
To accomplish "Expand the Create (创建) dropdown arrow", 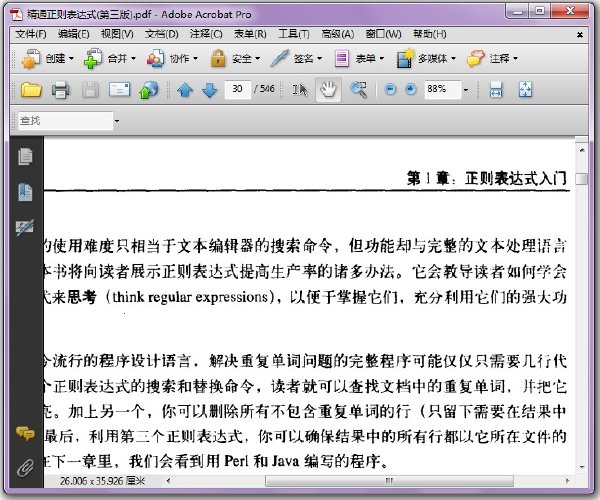I will click(71, 59).
